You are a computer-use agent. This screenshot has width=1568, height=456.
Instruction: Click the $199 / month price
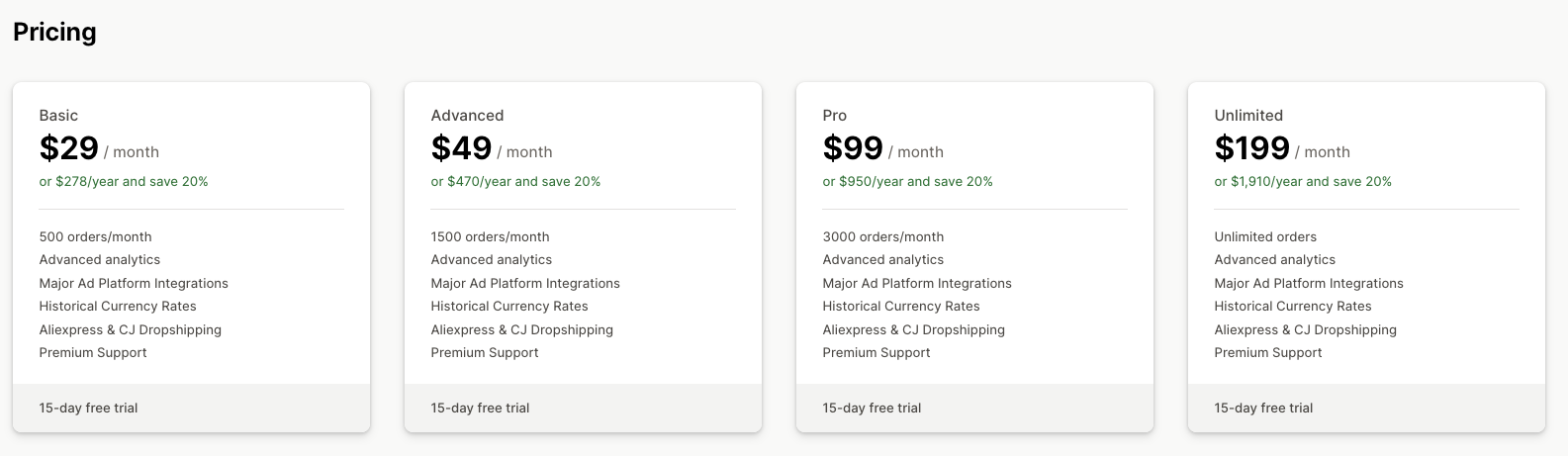coord(1281,149)
